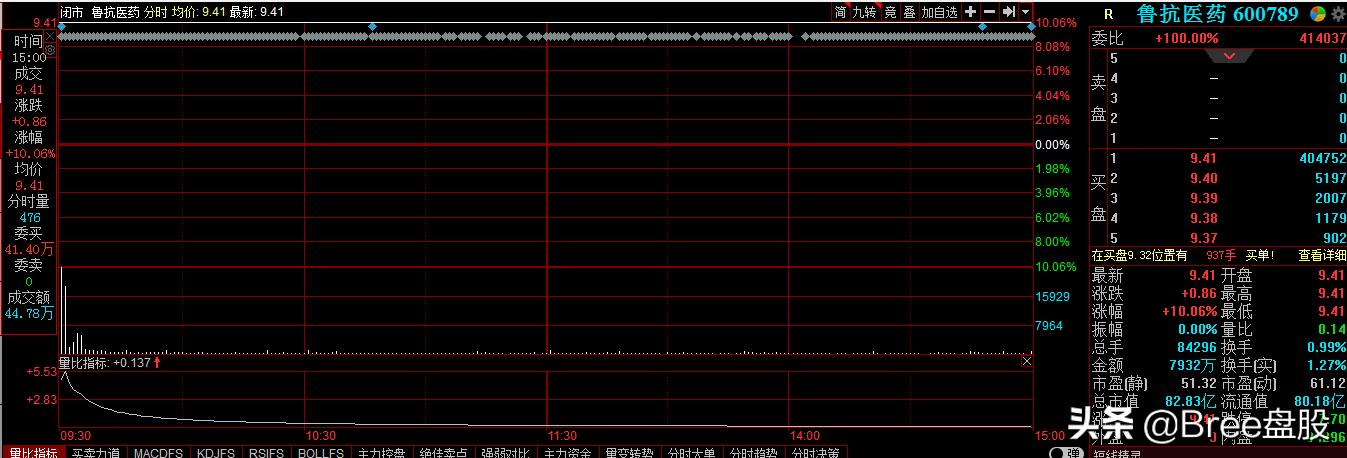Click the 分时 label in chart header
Viewport: 1347px width, 458px height.
pos(155,12)
